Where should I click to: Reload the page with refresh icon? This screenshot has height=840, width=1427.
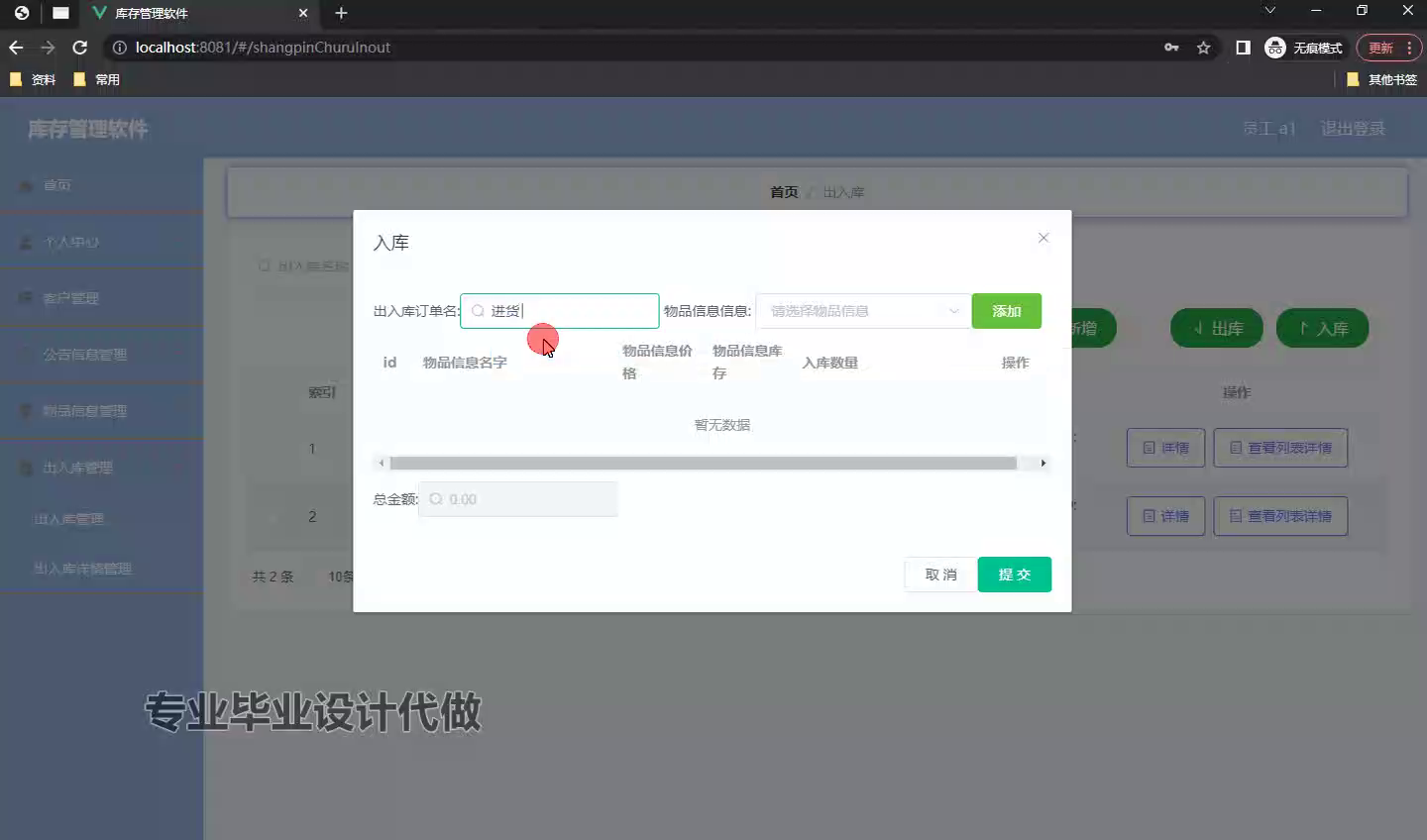click(80, 48)
